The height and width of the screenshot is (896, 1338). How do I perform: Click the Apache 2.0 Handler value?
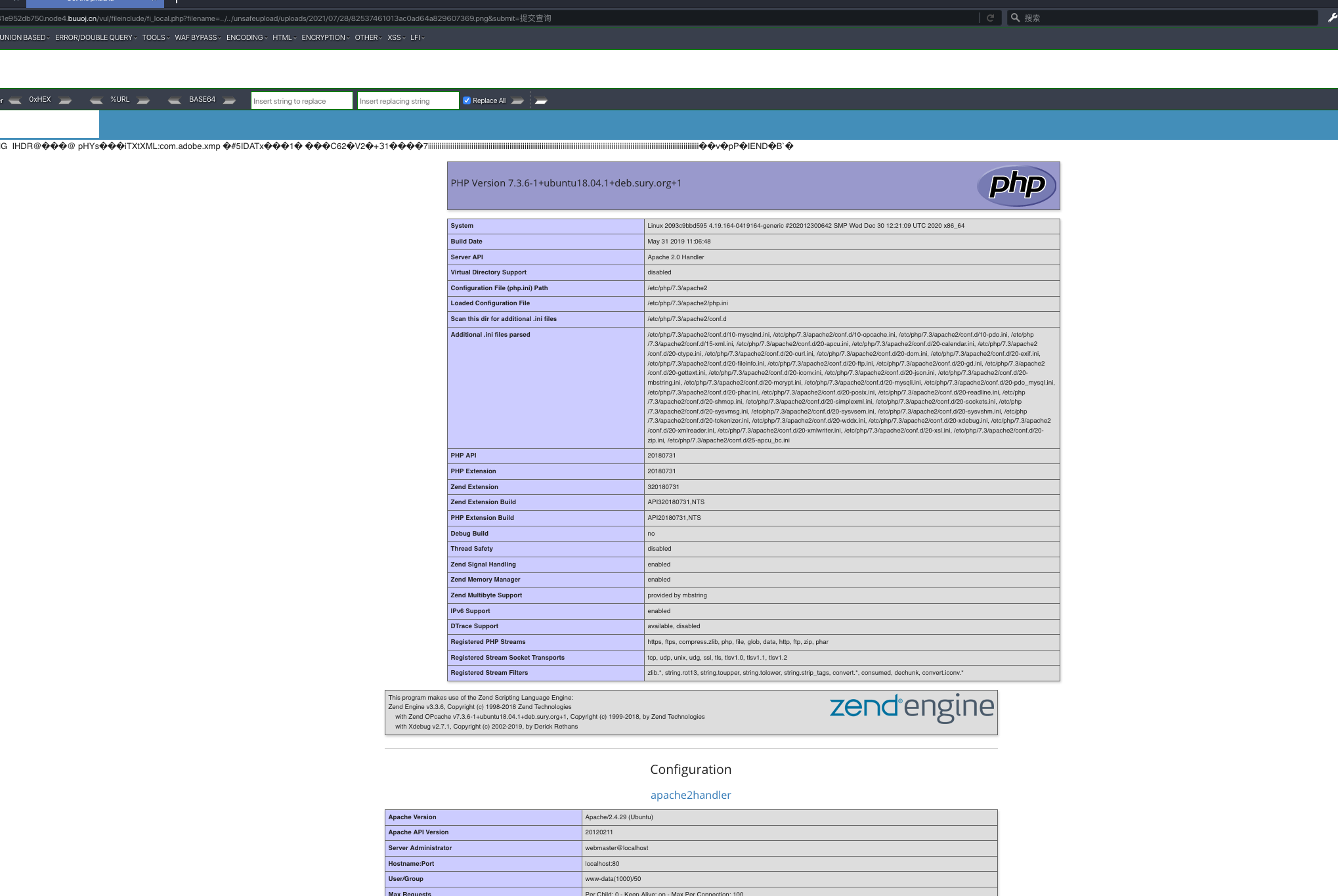point(676,257)
